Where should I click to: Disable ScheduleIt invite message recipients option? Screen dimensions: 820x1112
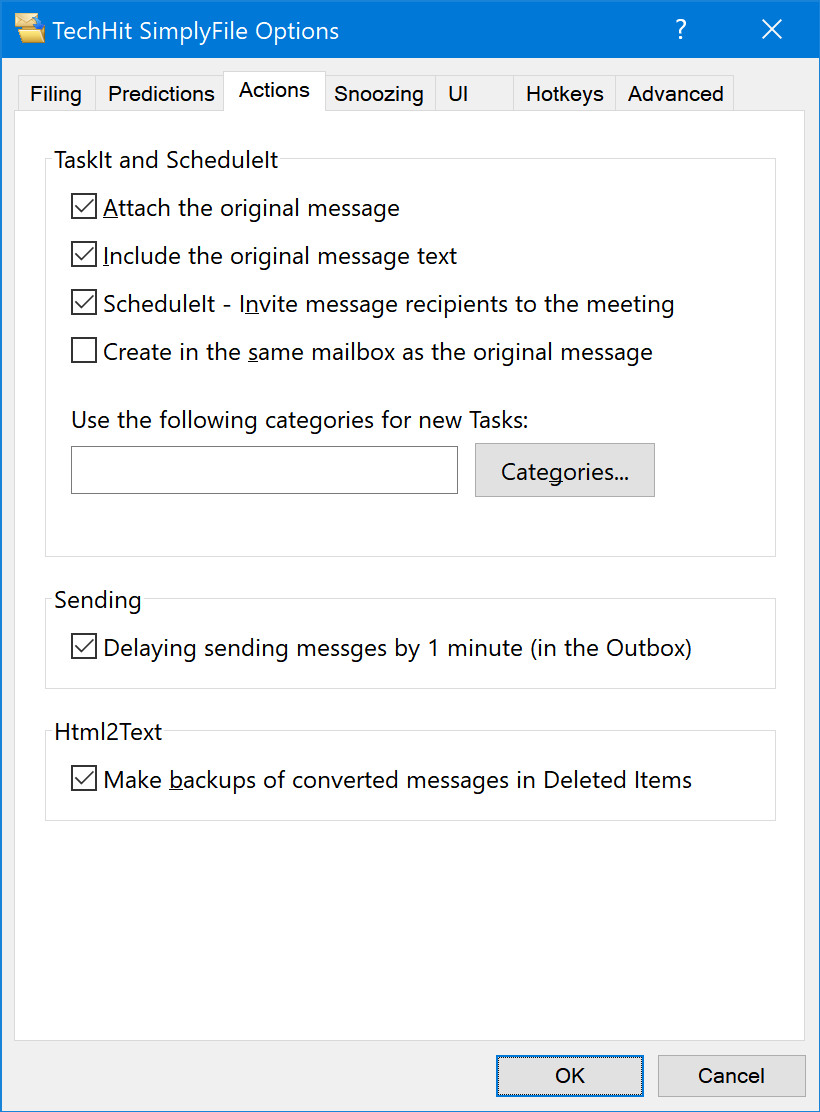84,302
